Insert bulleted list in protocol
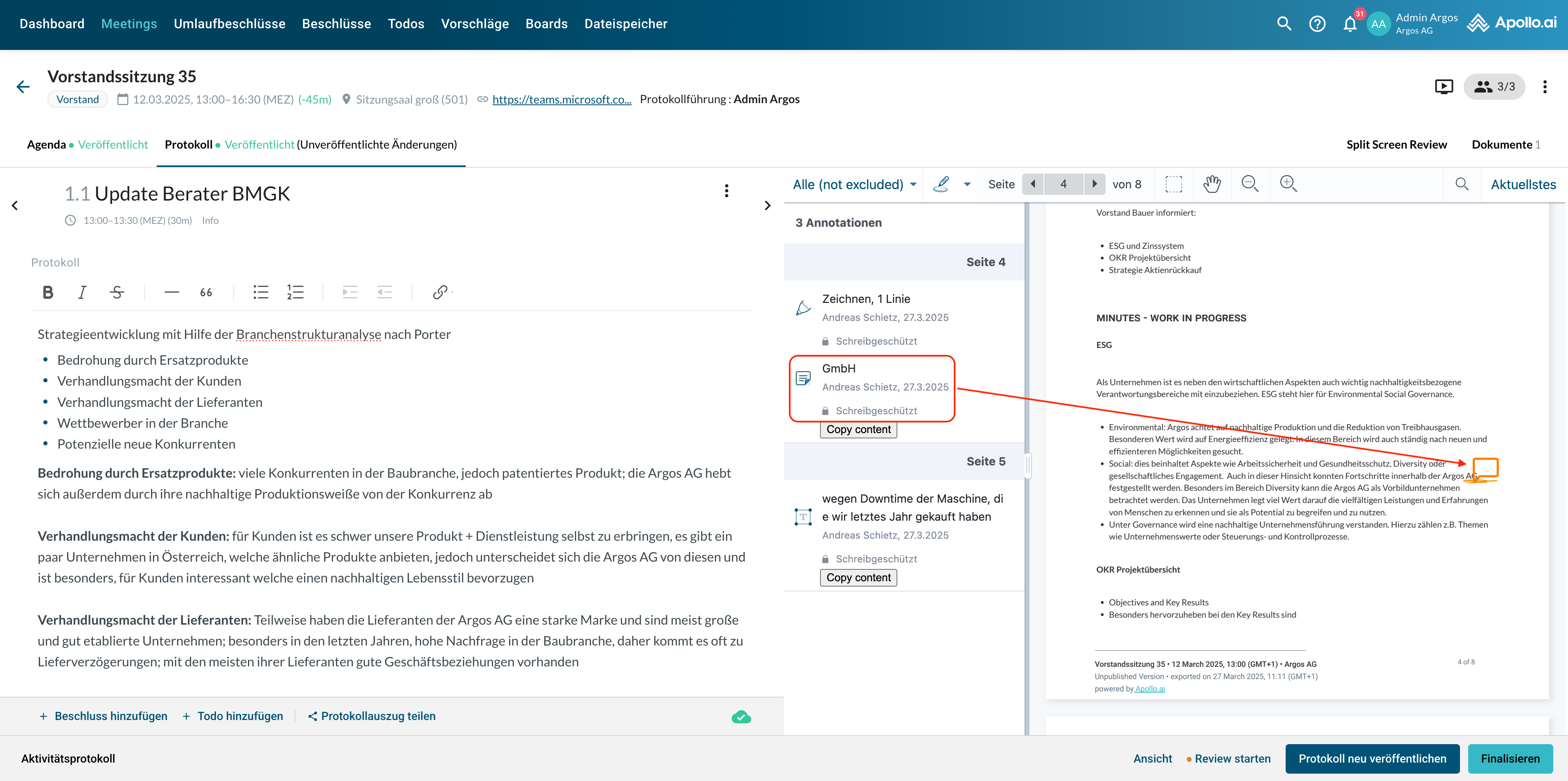The image size is (1568, 781). pos(261,292)
